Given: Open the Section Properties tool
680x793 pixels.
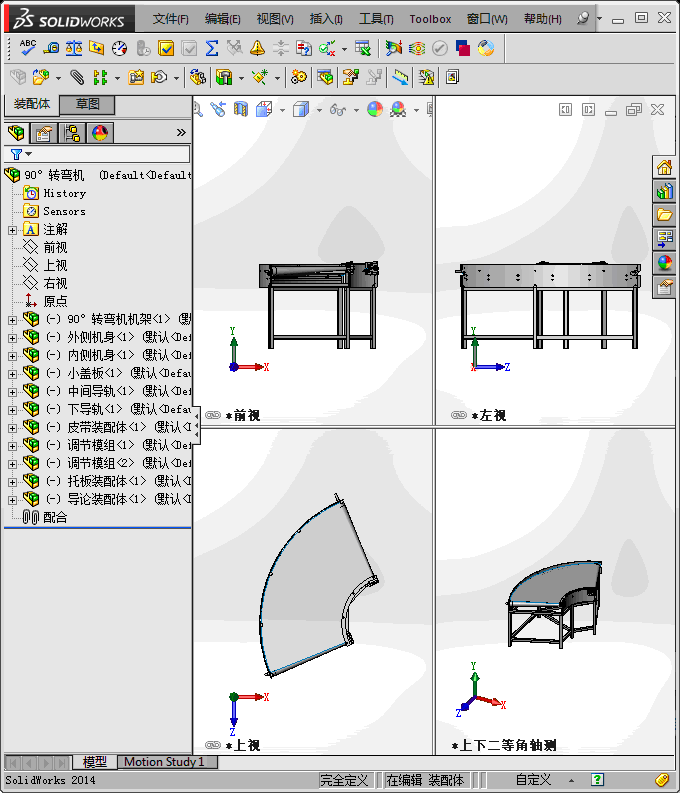Looking at the screenshot, I should coord(97,48).
